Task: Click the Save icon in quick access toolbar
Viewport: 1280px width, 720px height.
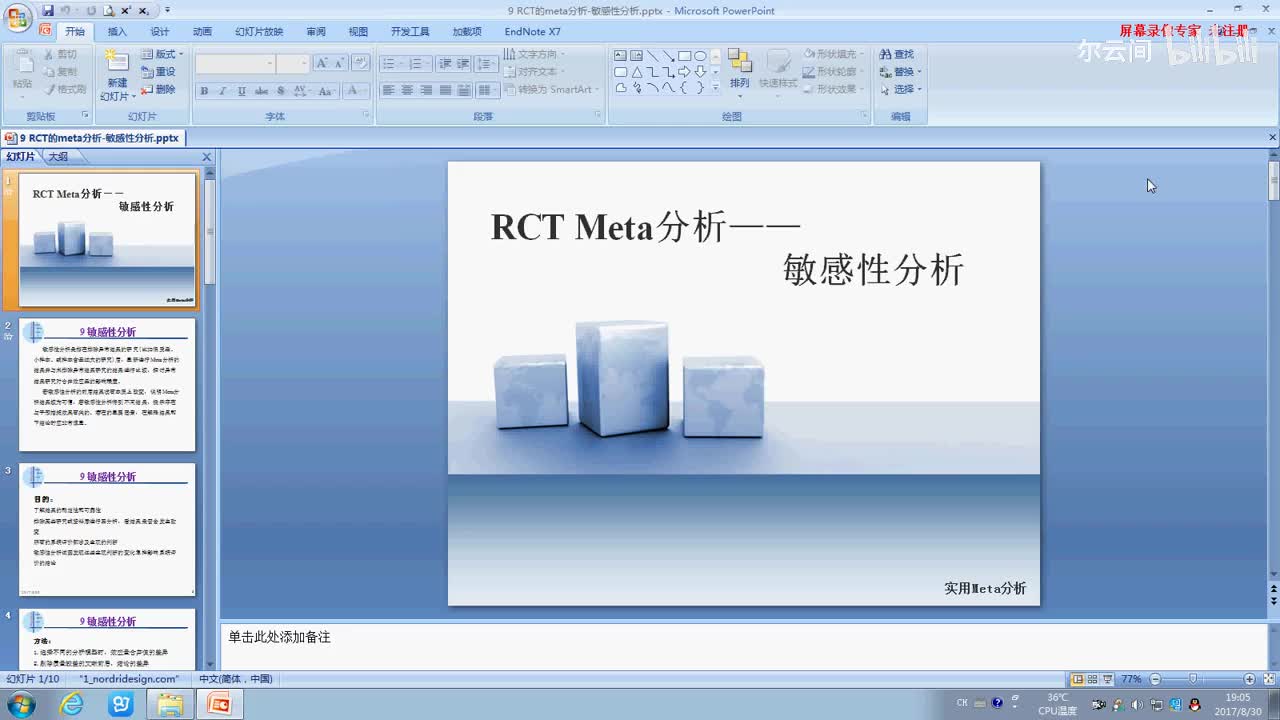Action: (x=49, y=10)
